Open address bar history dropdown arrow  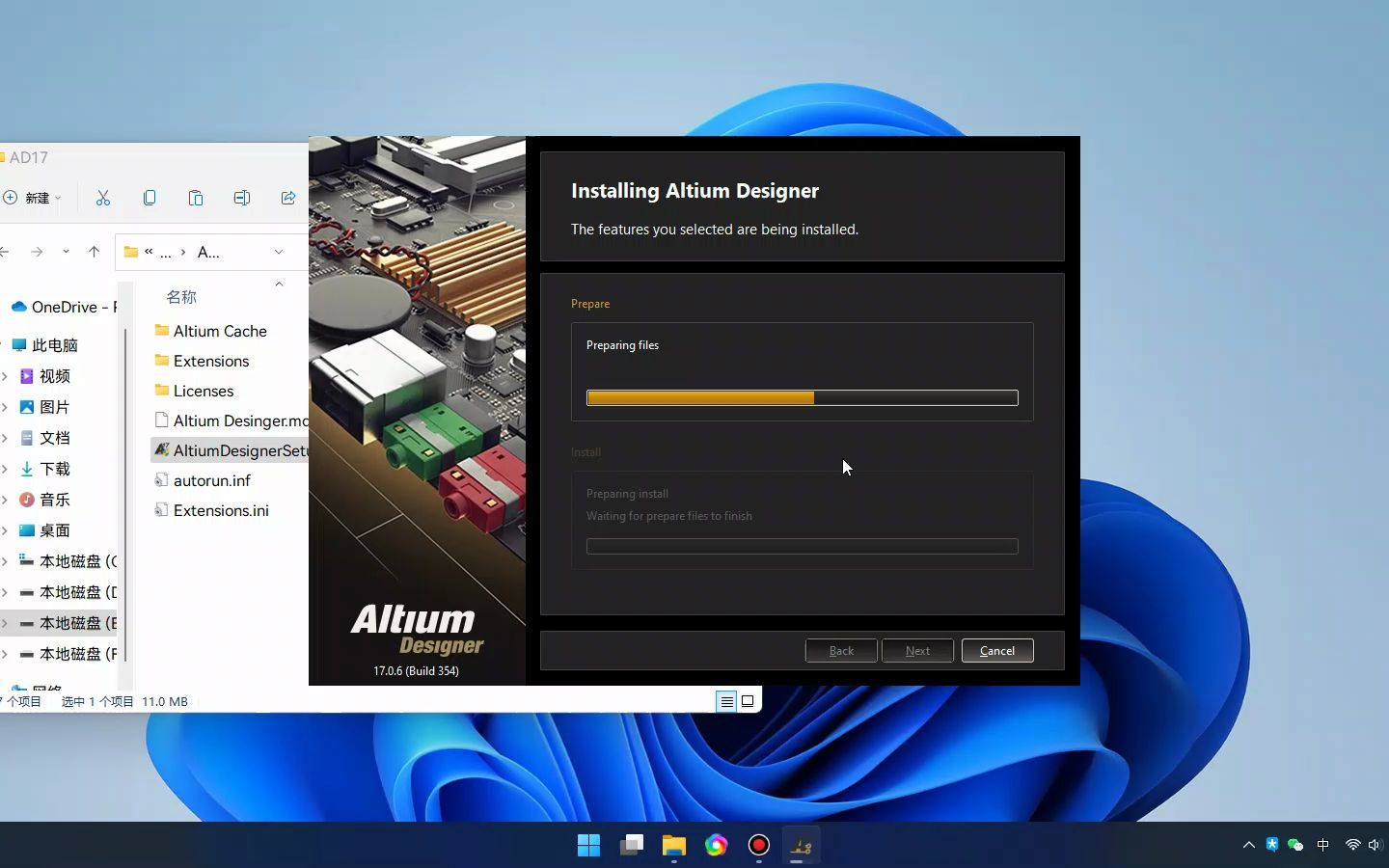279,252
